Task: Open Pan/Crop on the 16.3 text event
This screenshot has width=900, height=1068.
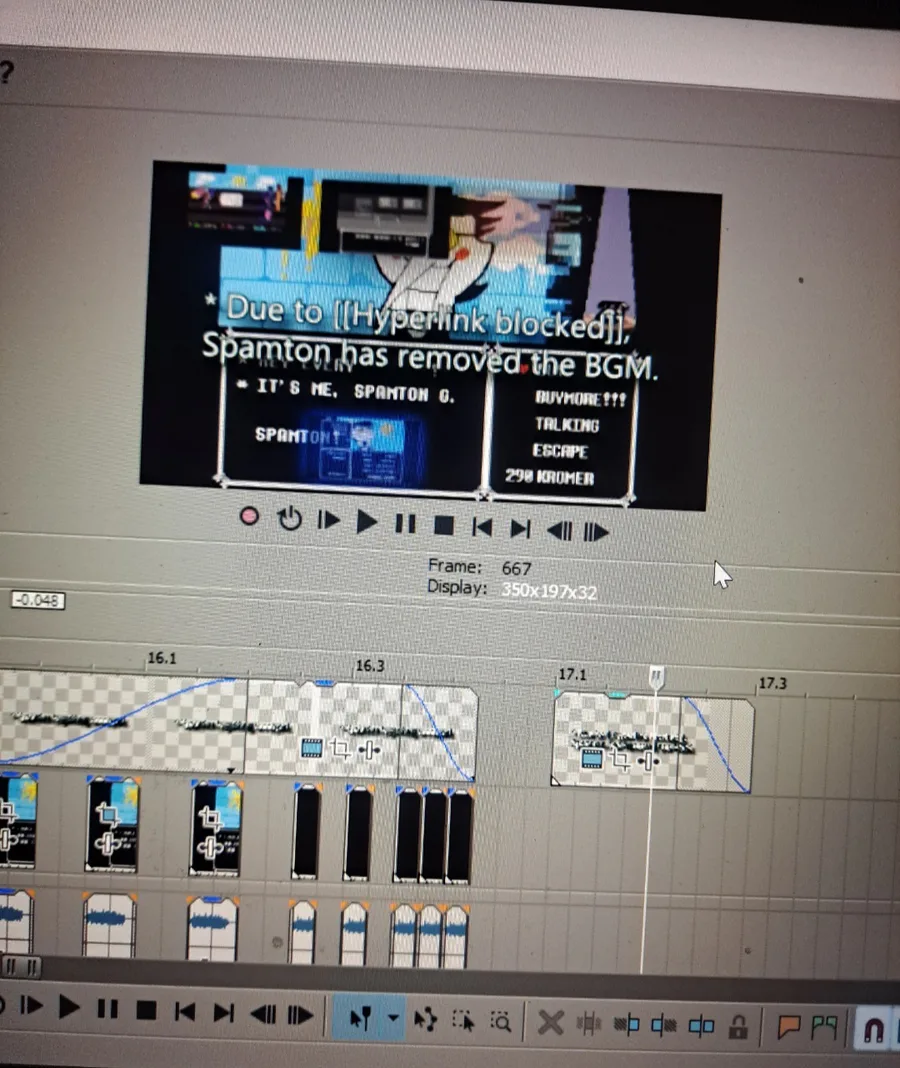Action: tap(340, 749)
